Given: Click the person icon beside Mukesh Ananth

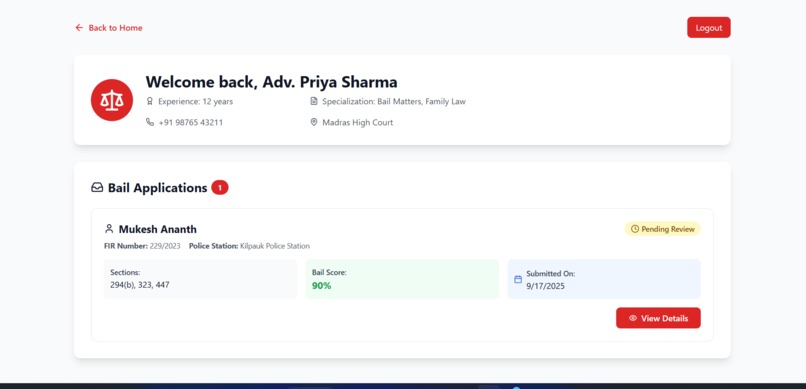Looking at the screenshot, I should coord(109,229).
